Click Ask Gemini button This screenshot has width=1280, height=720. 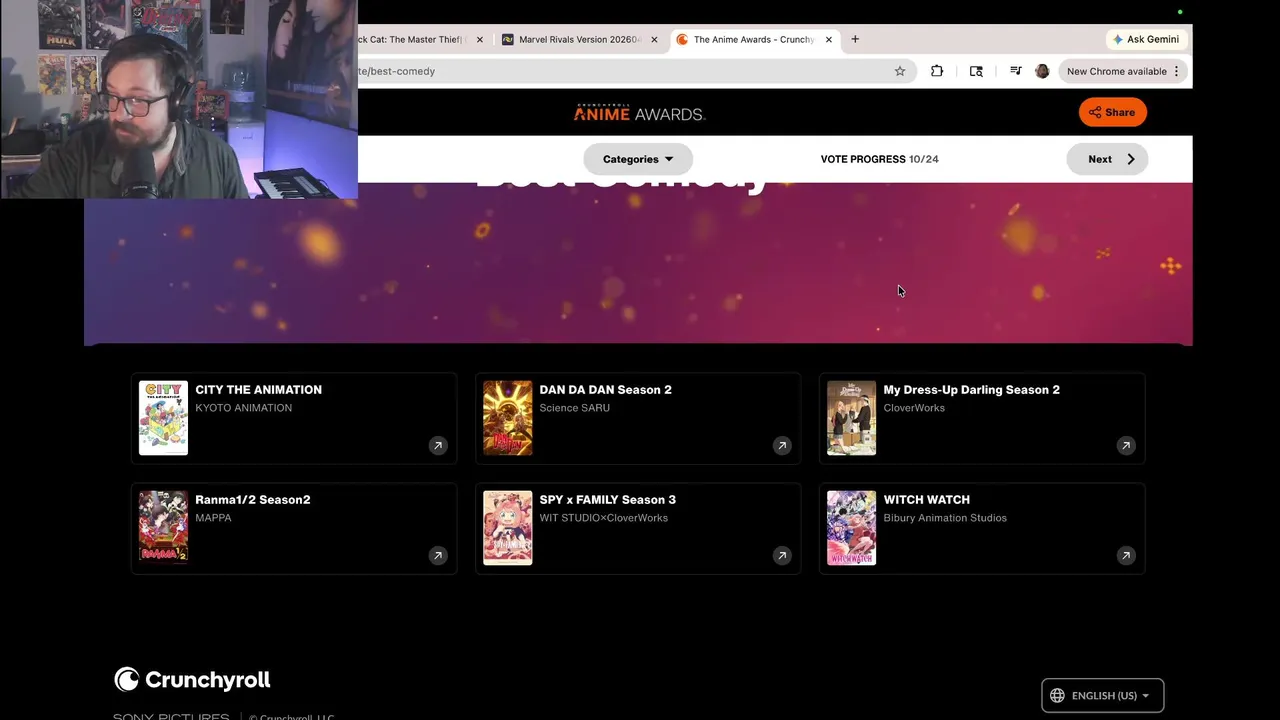click(1145, 39)
